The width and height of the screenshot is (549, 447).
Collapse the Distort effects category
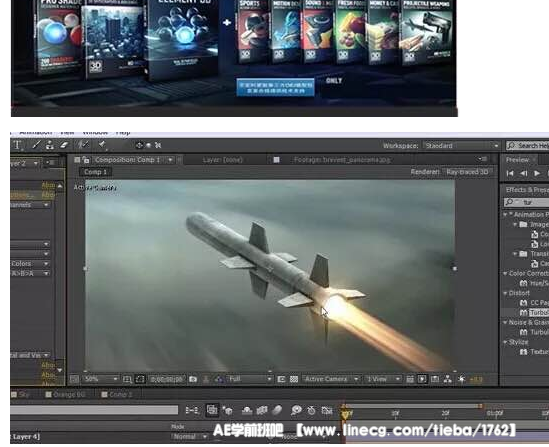(x=505, y=293)
